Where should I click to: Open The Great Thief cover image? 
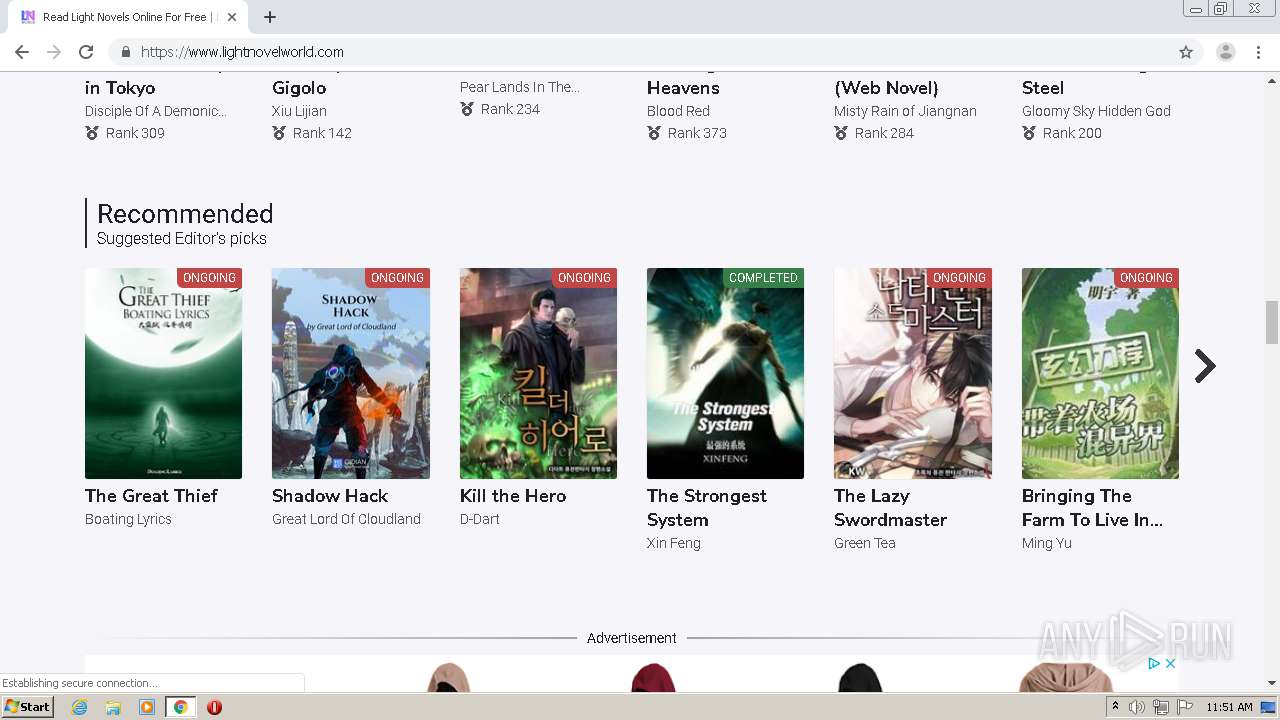coord(163,373)
